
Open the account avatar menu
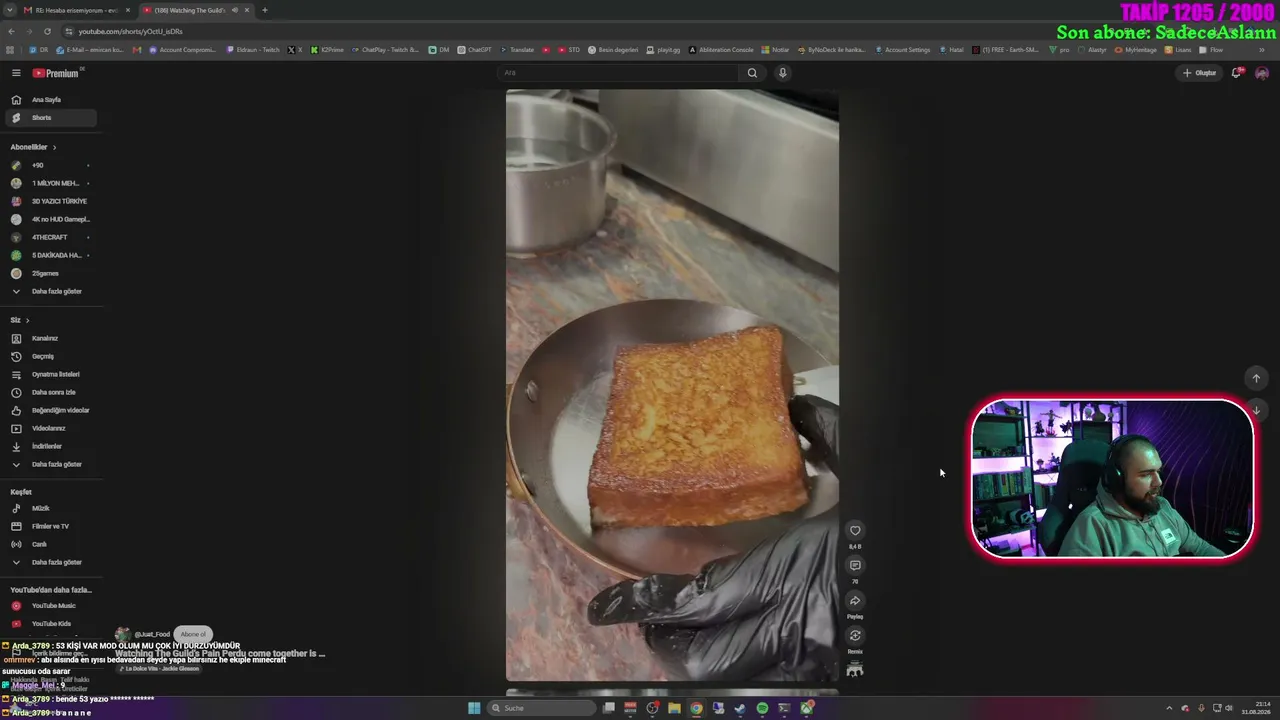tap(1262, 73)
